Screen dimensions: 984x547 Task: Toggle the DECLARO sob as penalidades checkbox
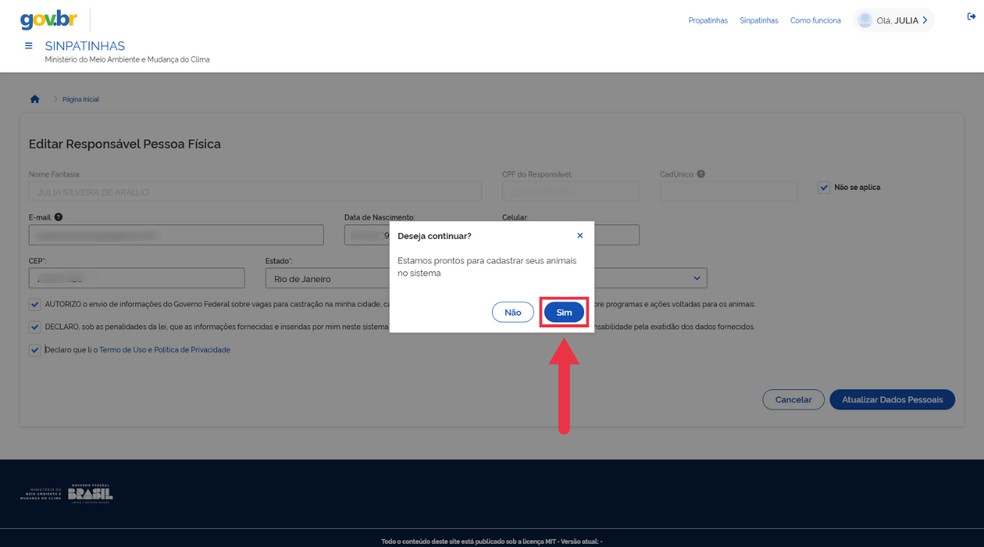(35, 327)
